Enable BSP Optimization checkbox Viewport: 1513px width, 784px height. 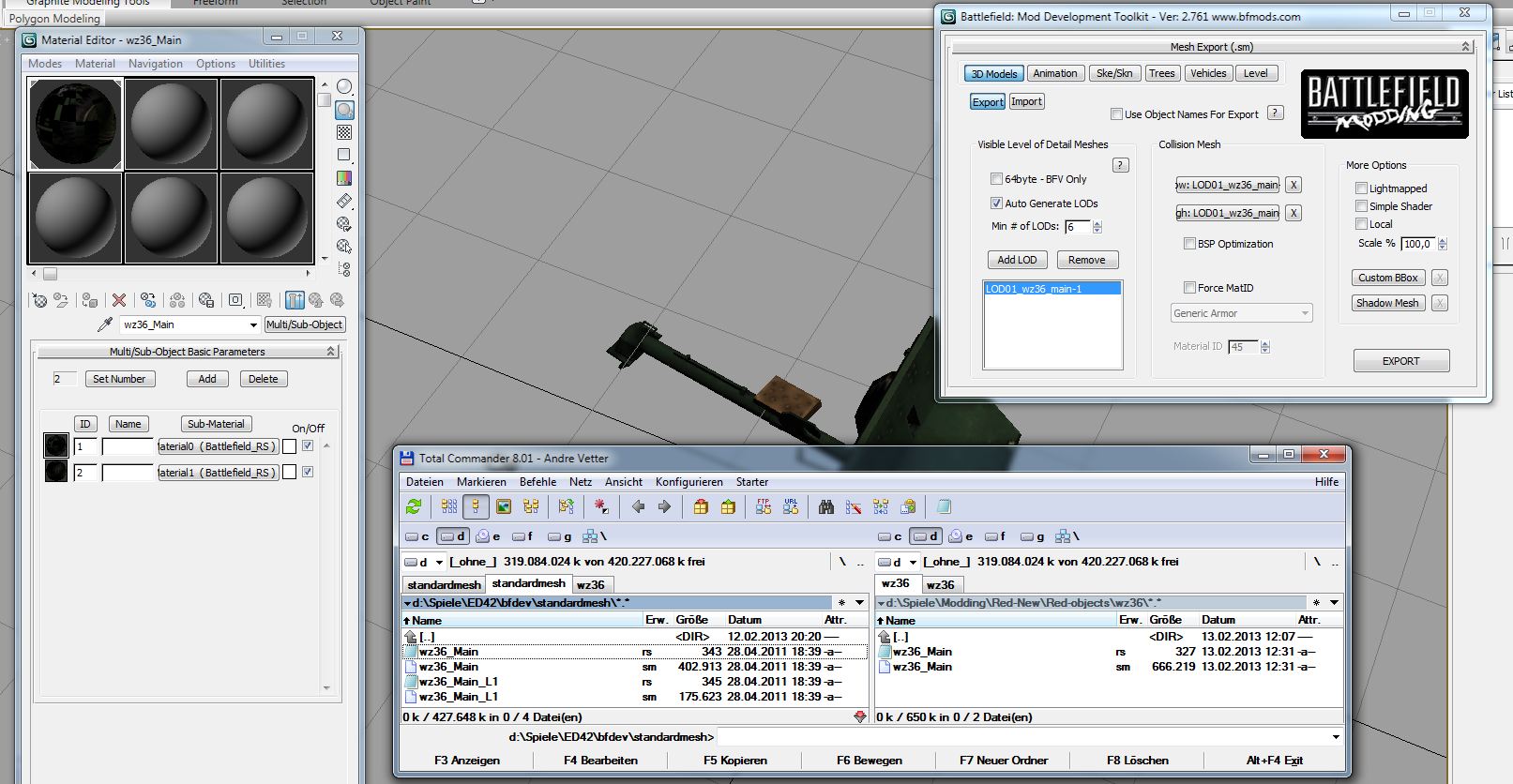(1190, 244)
